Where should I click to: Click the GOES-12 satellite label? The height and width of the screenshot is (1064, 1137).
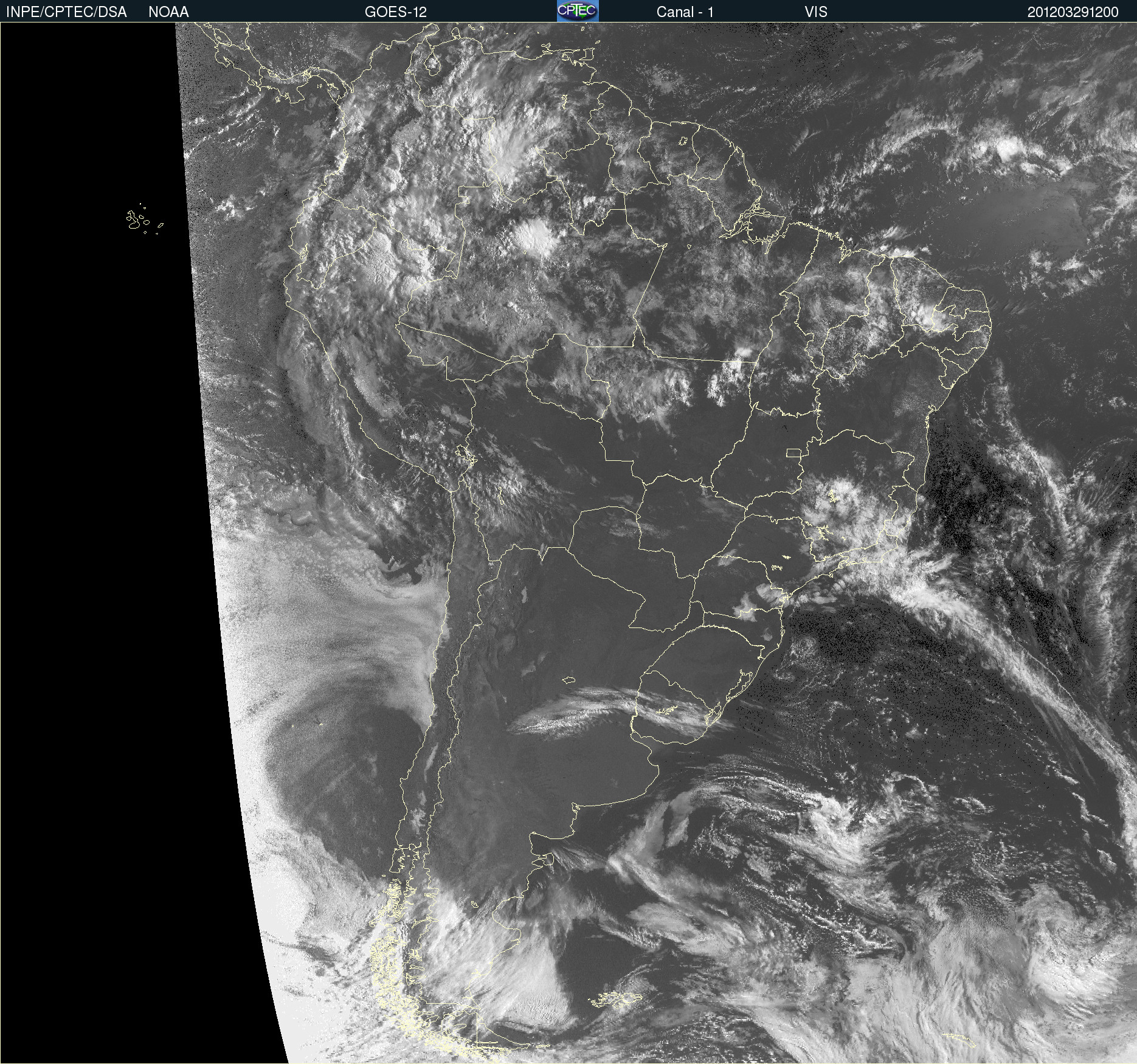pyautogui.click(x=396, y=12)
